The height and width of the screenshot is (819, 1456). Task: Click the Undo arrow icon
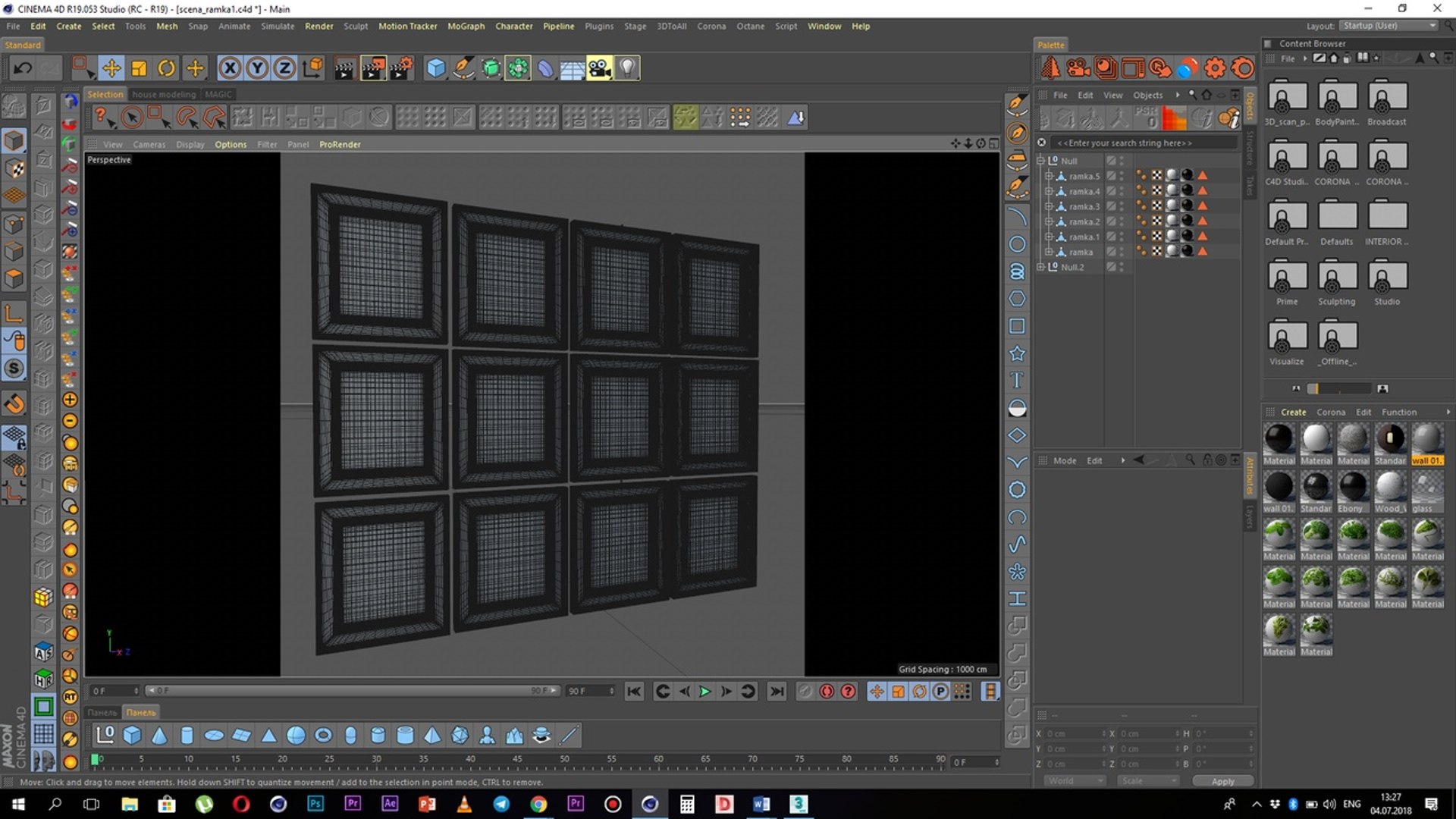[23, 68]
